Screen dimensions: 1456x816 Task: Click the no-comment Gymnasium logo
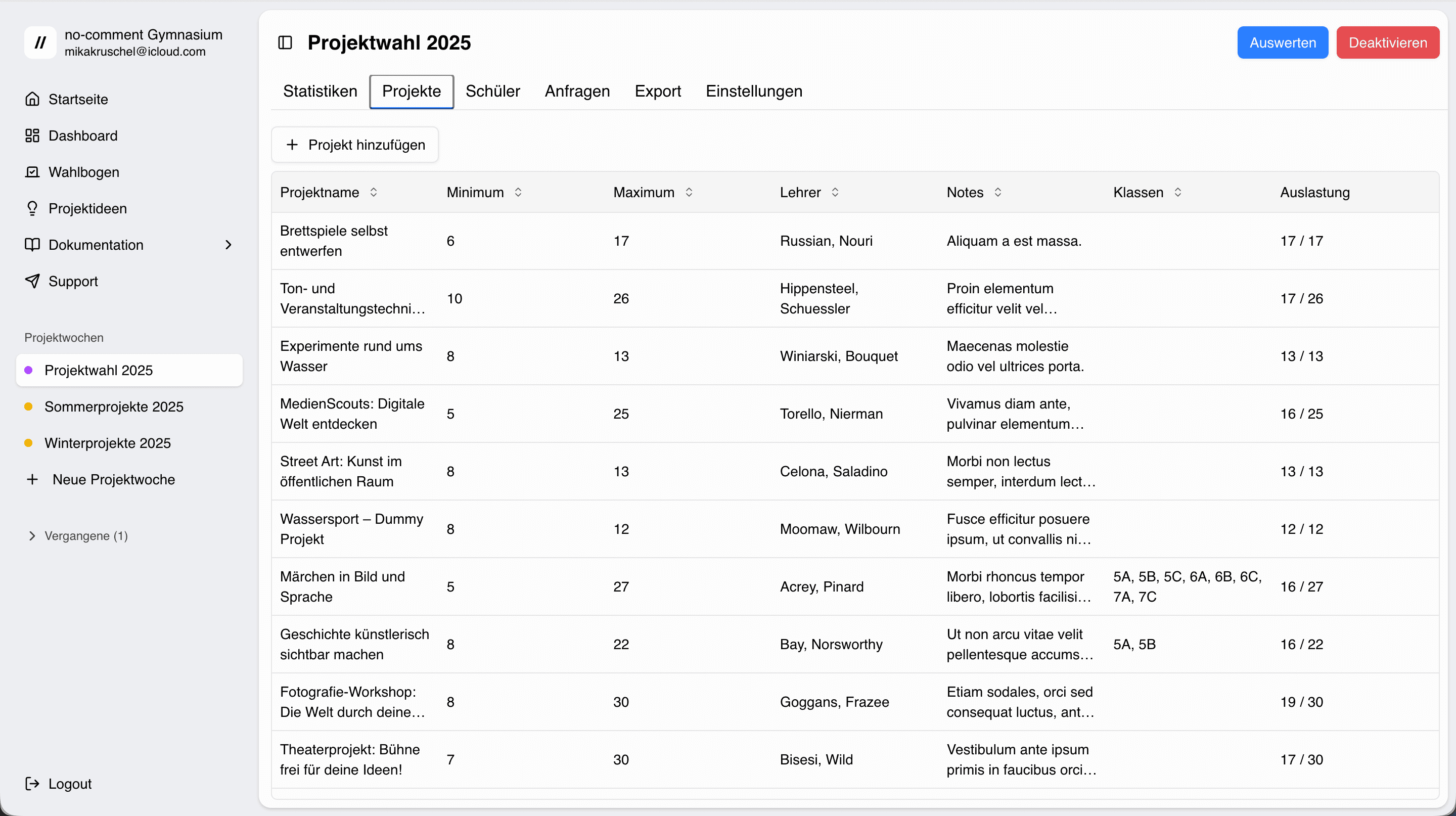pyautogui.click(x=40, y=42)
